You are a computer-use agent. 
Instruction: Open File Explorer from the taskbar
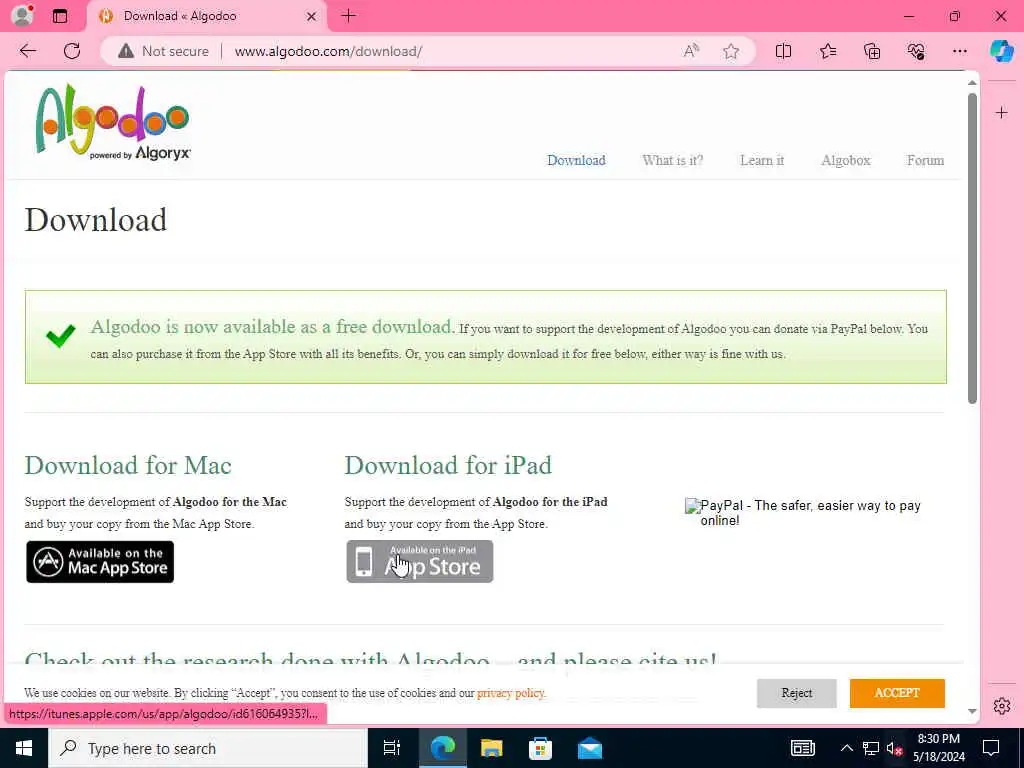(x=492, y=748)
